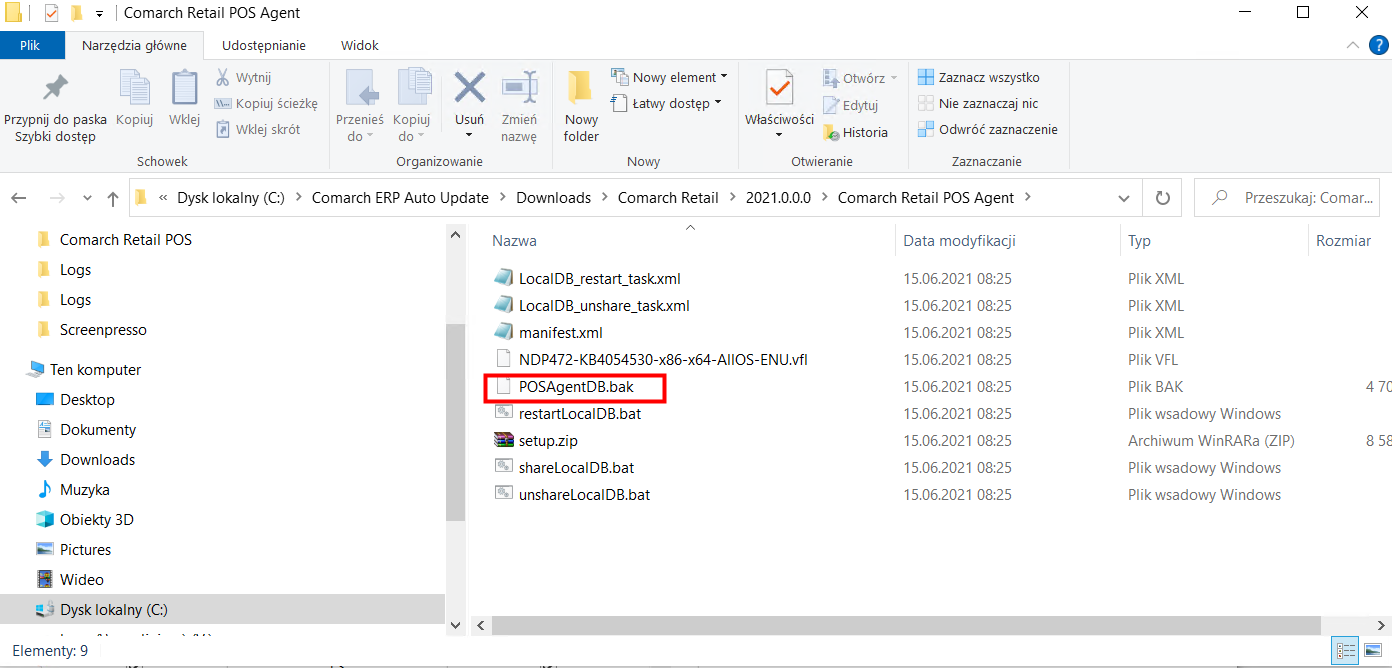1392x668 pixels.
Task: Click Kopiuj ścieżkę in the ribbon
Action: pyautogui.click(x=266, y=103)
